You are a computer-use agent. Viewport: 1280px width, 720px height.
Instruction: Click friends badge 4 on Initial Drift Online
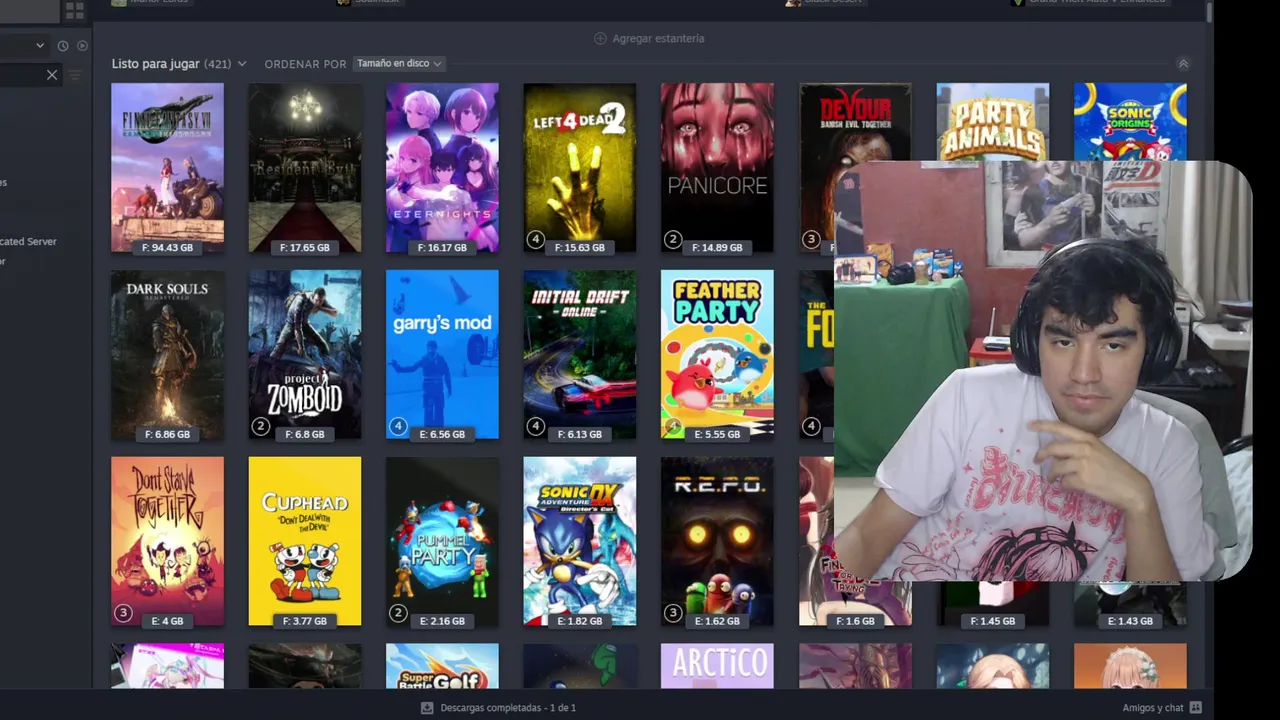535,427
